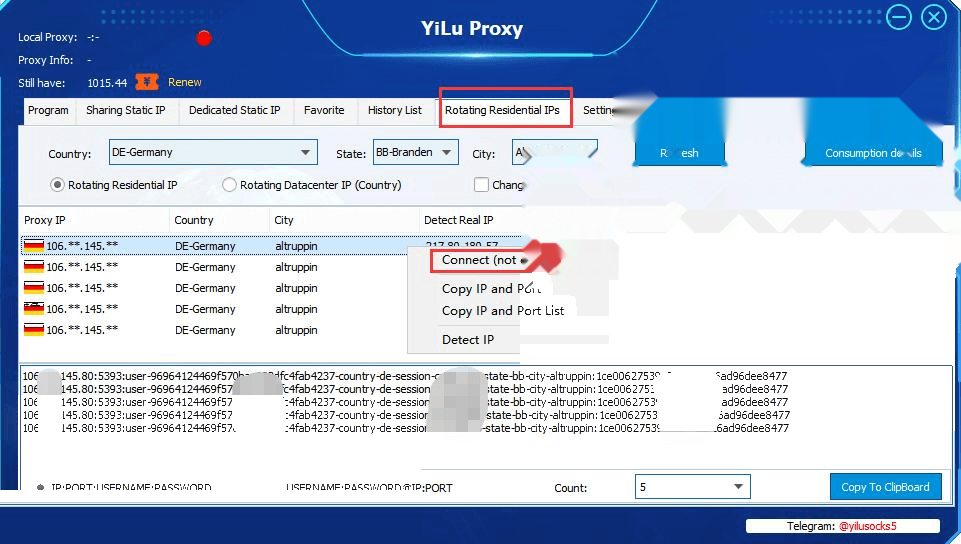Select the Rotating Residential IP radio button
The width and height of the screenshot is (961, 544).
(58, 185)
